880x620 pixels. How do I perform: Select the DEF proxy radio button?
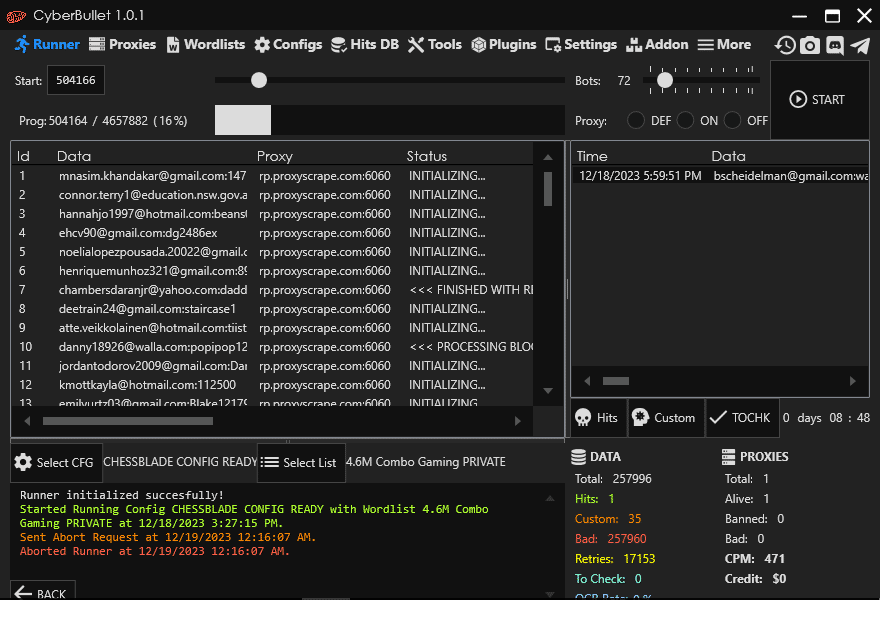pos(636,121)
